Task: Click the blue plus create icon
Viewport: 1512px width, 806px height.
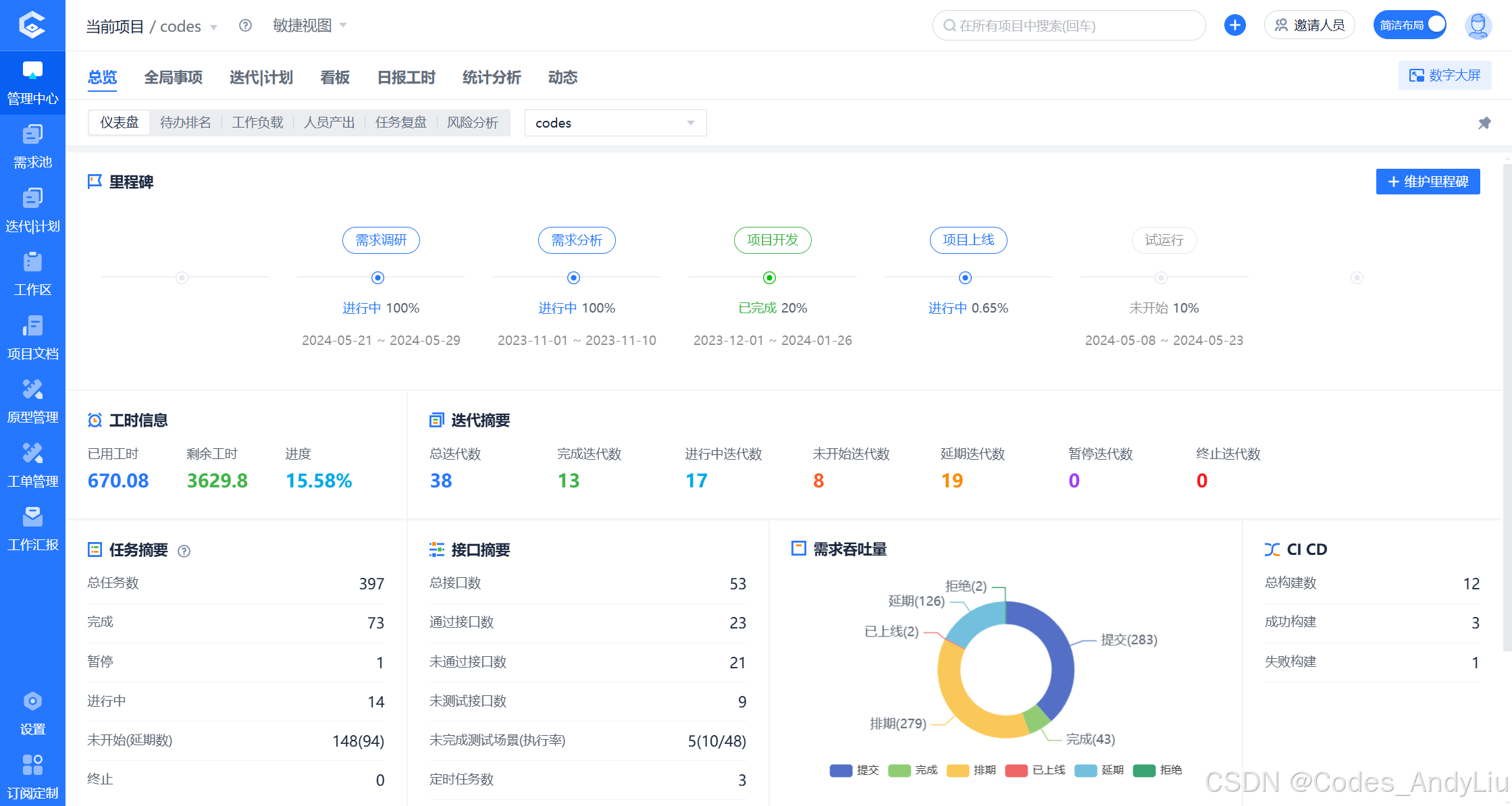Action: (1234, 26)
